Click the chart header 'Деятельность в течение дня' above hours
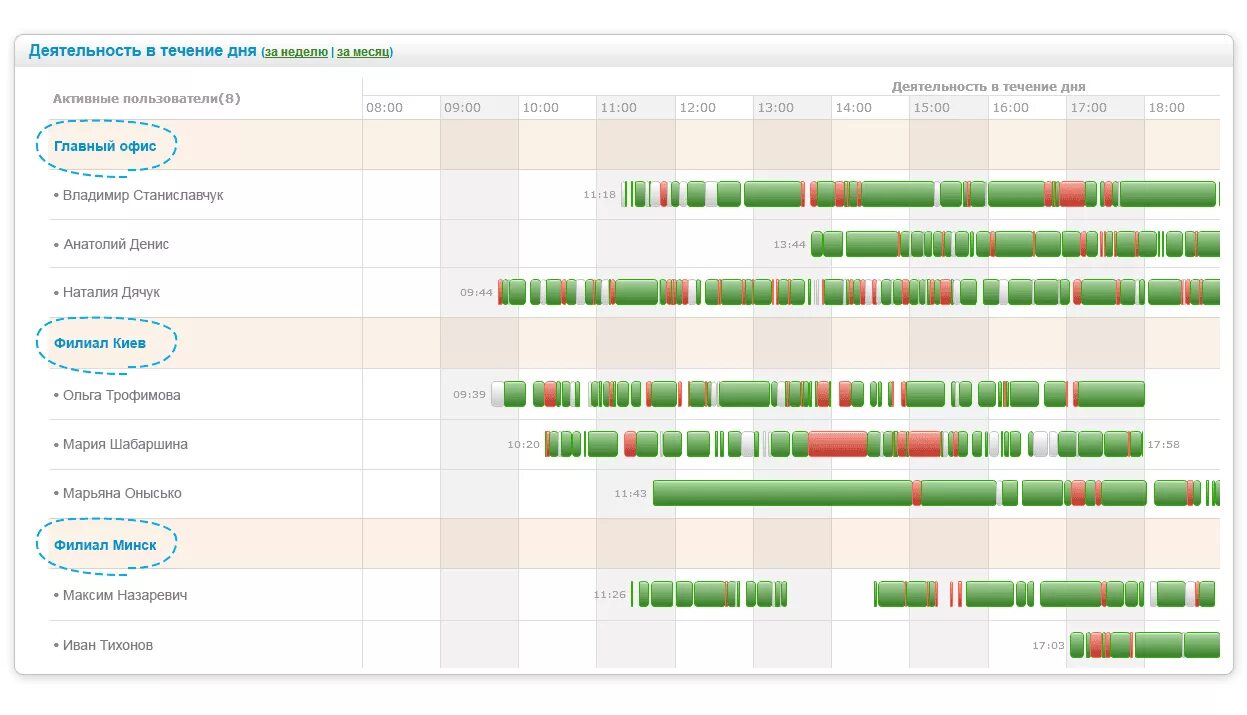The image size is (1247, 715). [x=989, y=87]
